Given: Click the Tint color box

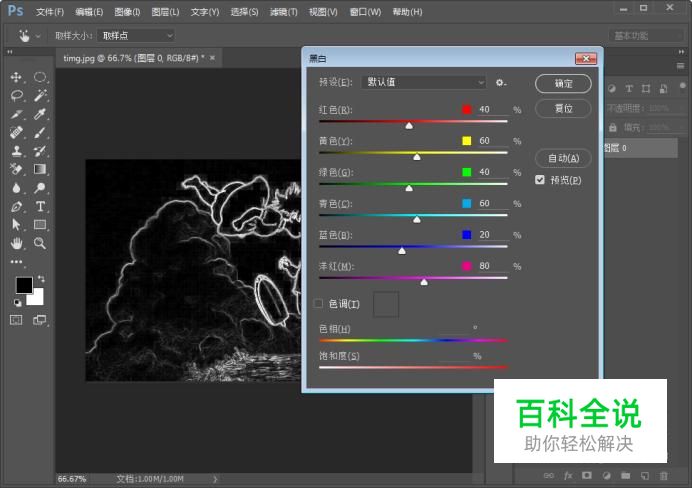Looking at the screenshot, I should pyautogui.click(x=386, y=304).
